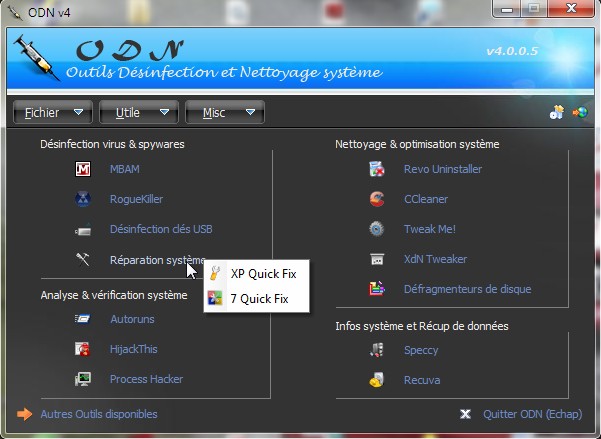Open XdN Tweaker link
This screenshot has width=601, height=439.
pos(435,259)
